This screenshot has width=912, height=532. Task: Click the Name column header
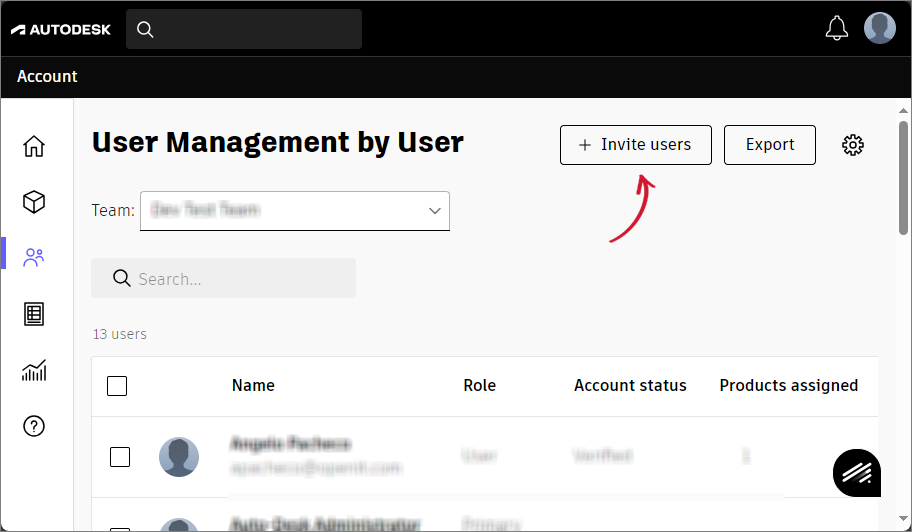click(x=253, y=385)
